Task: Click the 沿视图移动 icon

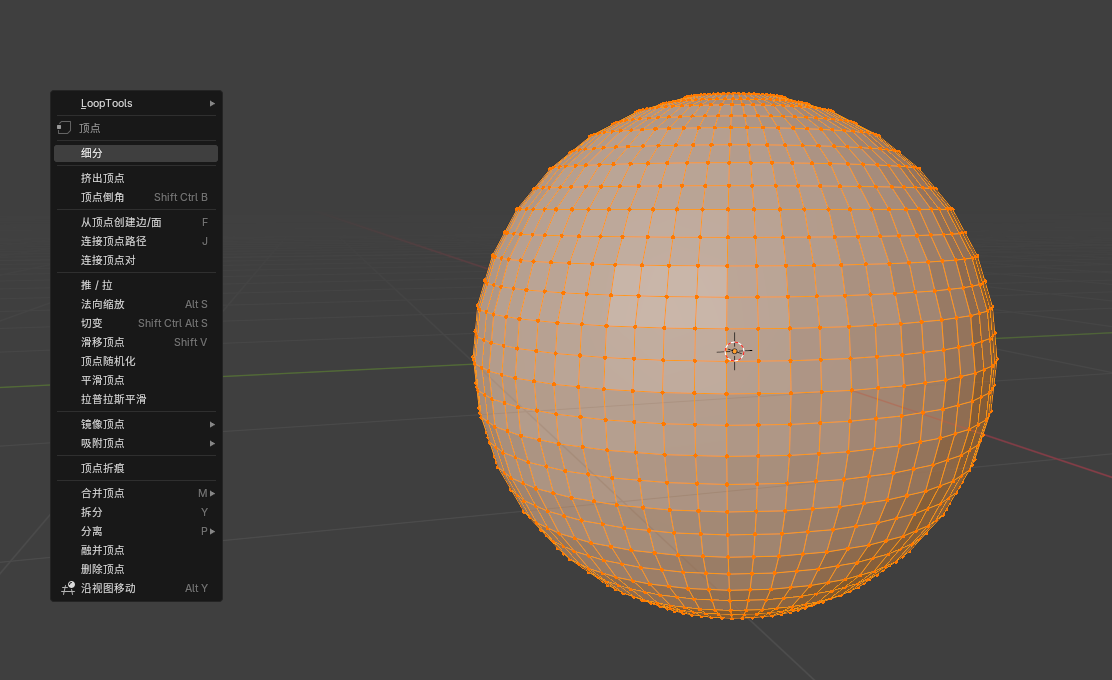Action: pos(68,588)
